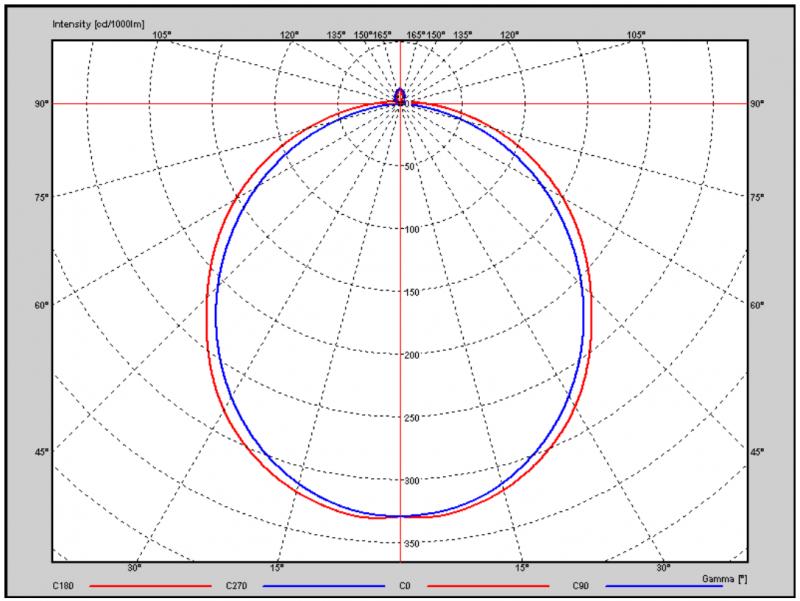Click the left 15° label along the bottom
The height and width of the screenshot is (601, 800).
[x=277, y=567]
